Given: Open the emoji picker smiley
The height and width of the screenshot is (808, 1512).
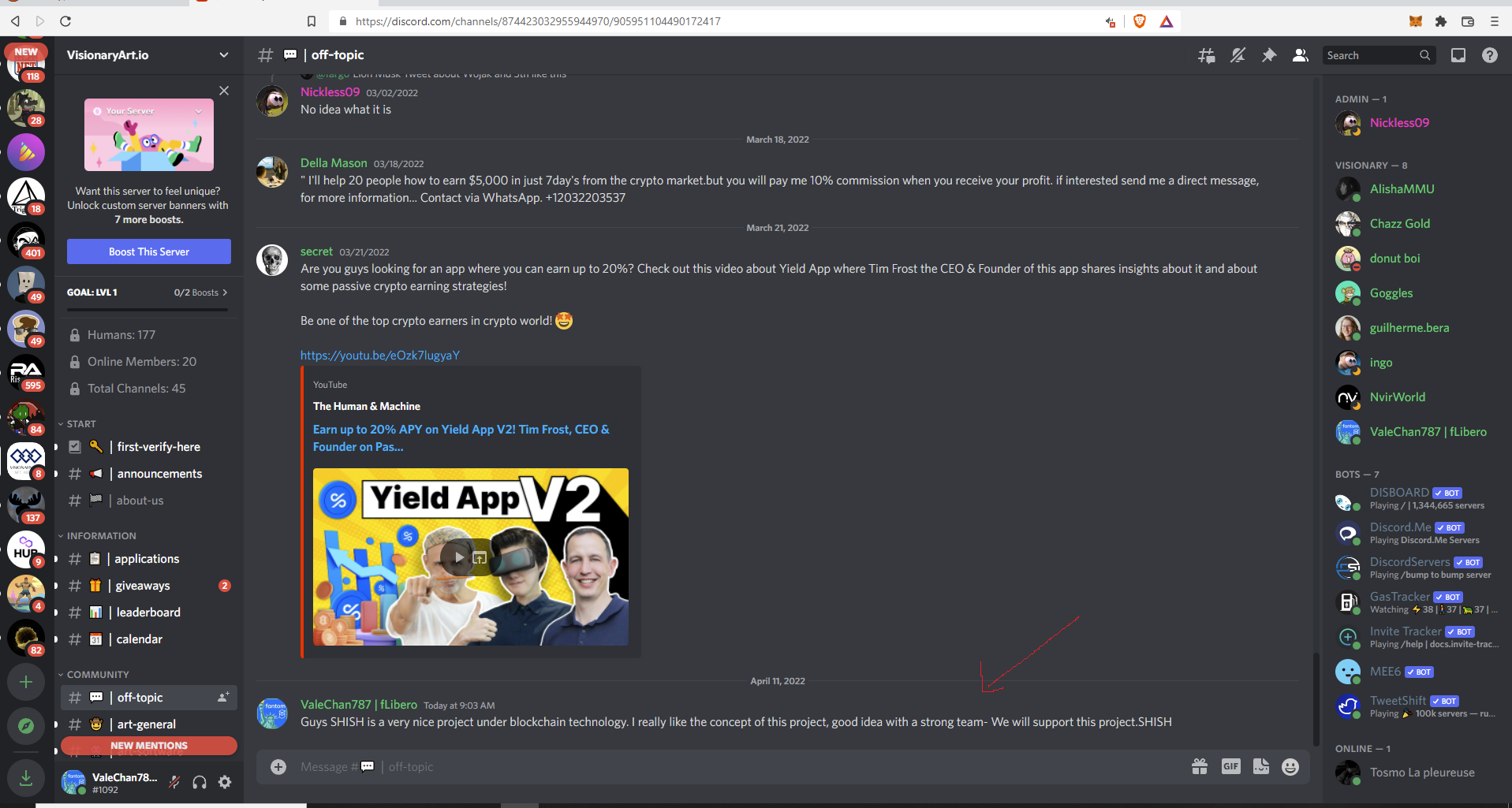Looking at the screenshot, I should 1290,767.
